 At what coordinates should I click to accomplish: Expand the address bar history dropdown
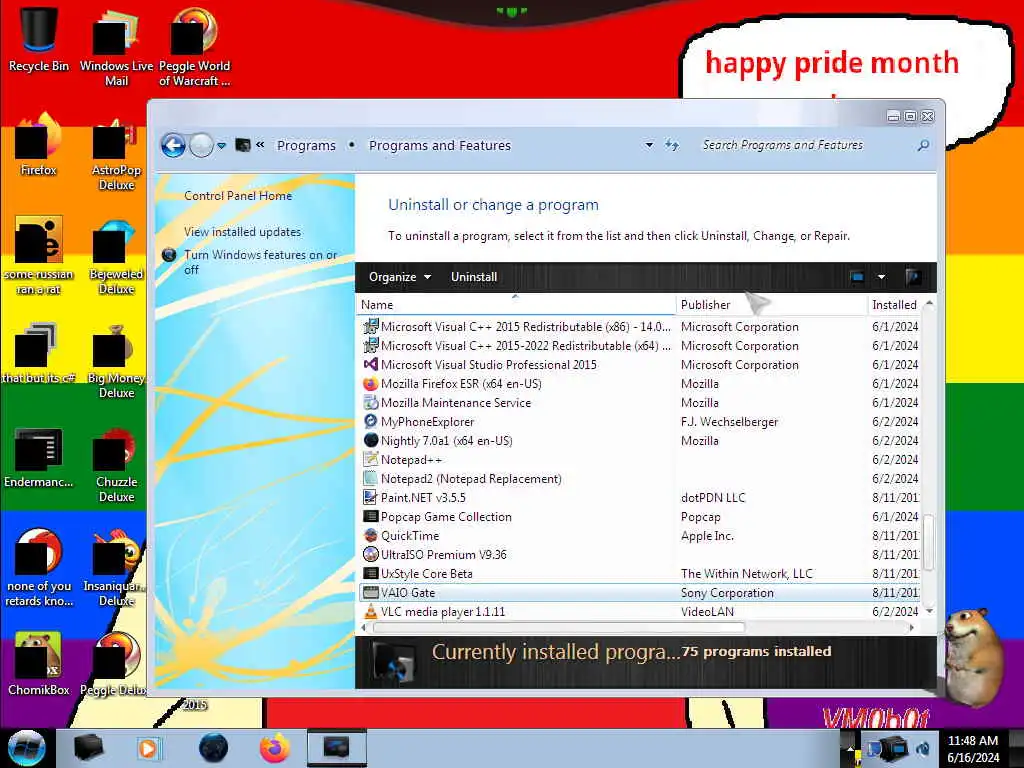click(x=649, y=145)
